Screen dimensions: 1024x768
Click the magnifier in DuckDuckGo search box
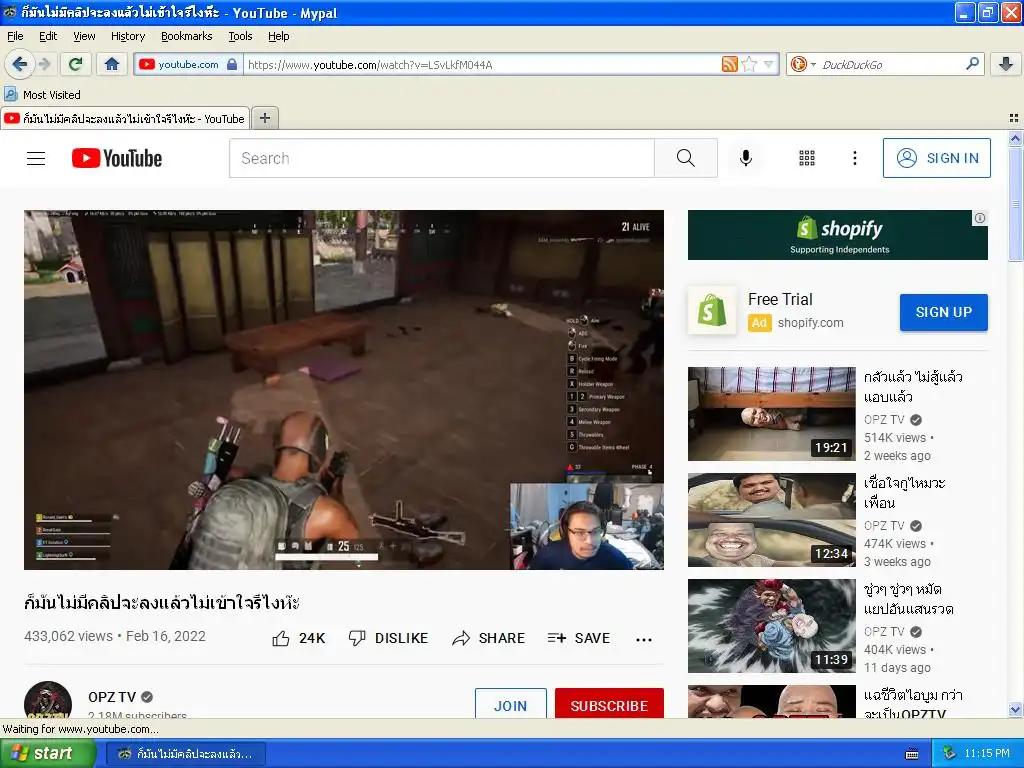[x=972, y=64]
